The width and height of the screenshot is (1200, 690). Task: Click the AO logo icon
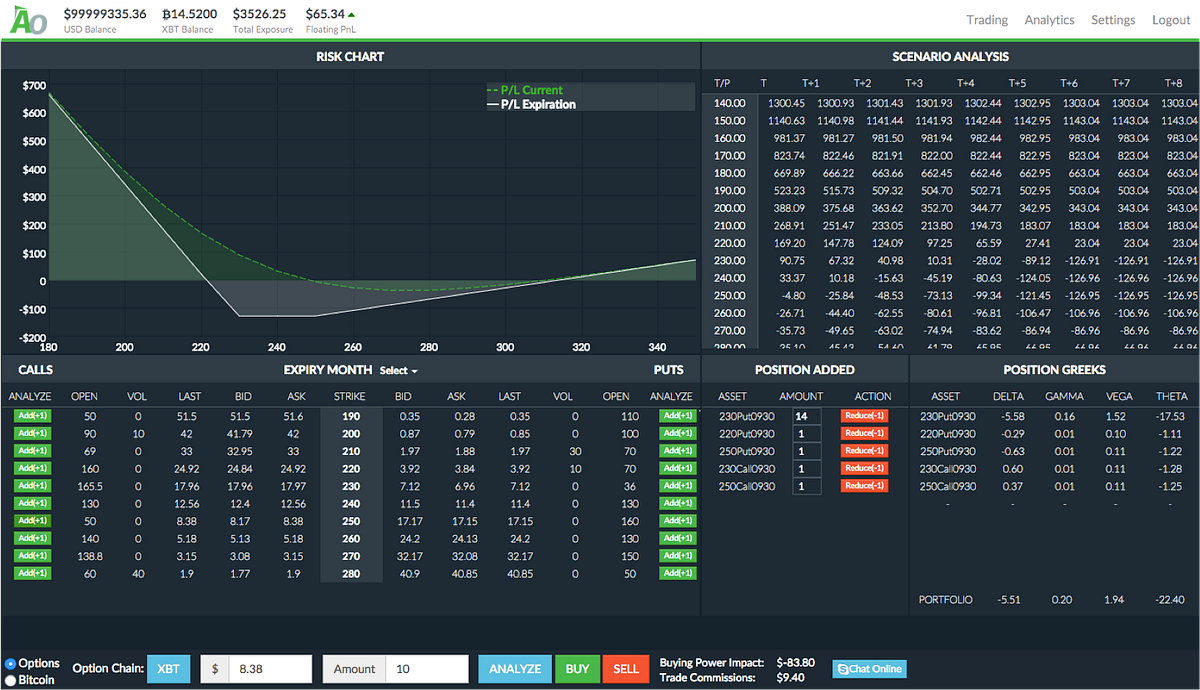pyautogui.click(x=28, y=20)
